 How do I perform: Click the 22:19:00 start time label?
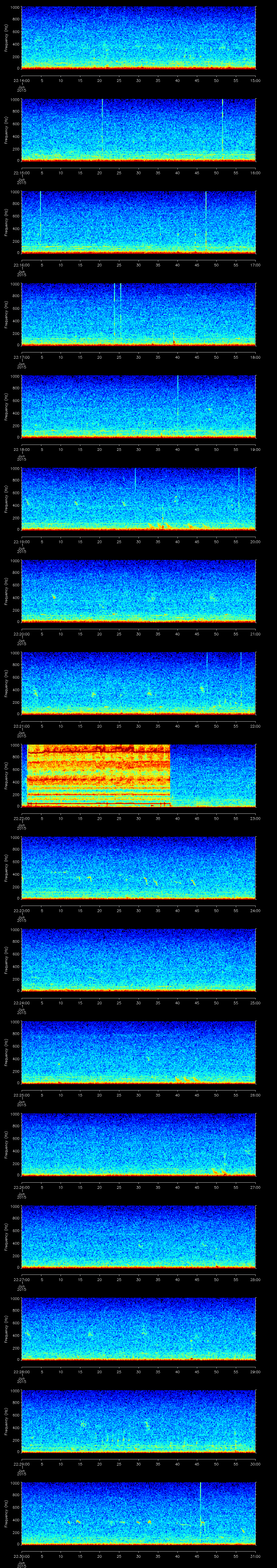tap(21, 542)
